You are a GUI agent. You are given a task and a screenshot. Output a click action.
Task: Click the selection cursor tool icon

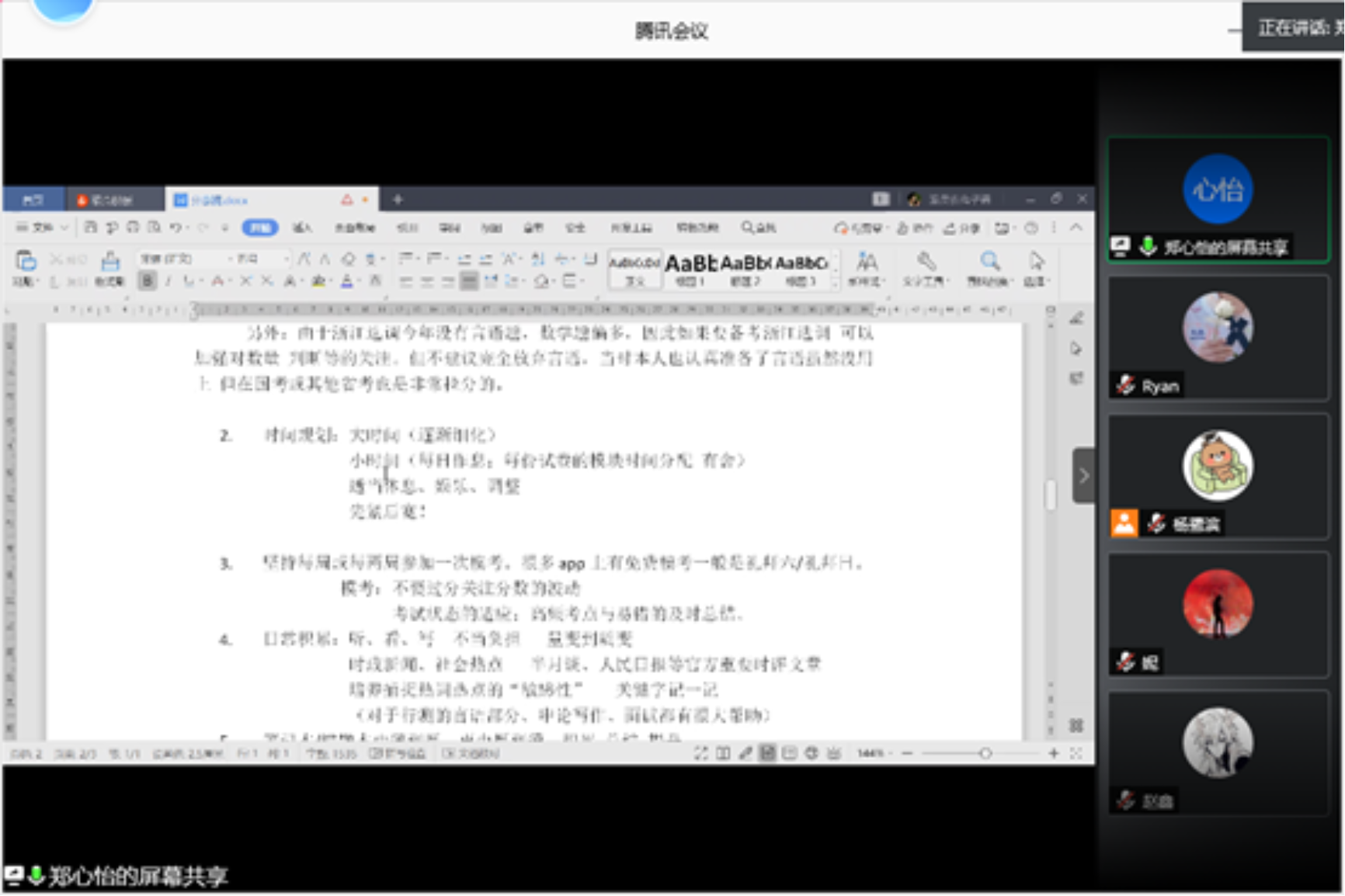1036,261
